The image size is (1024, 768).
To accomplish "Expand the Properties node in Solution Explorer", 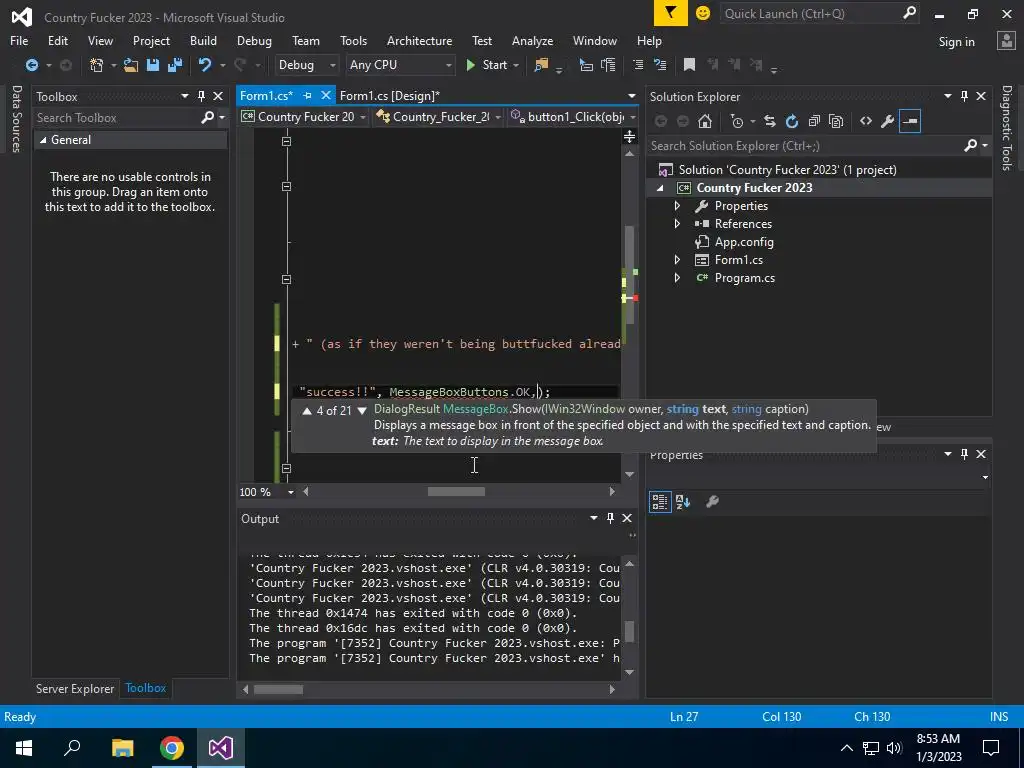I will coord(677,206).
